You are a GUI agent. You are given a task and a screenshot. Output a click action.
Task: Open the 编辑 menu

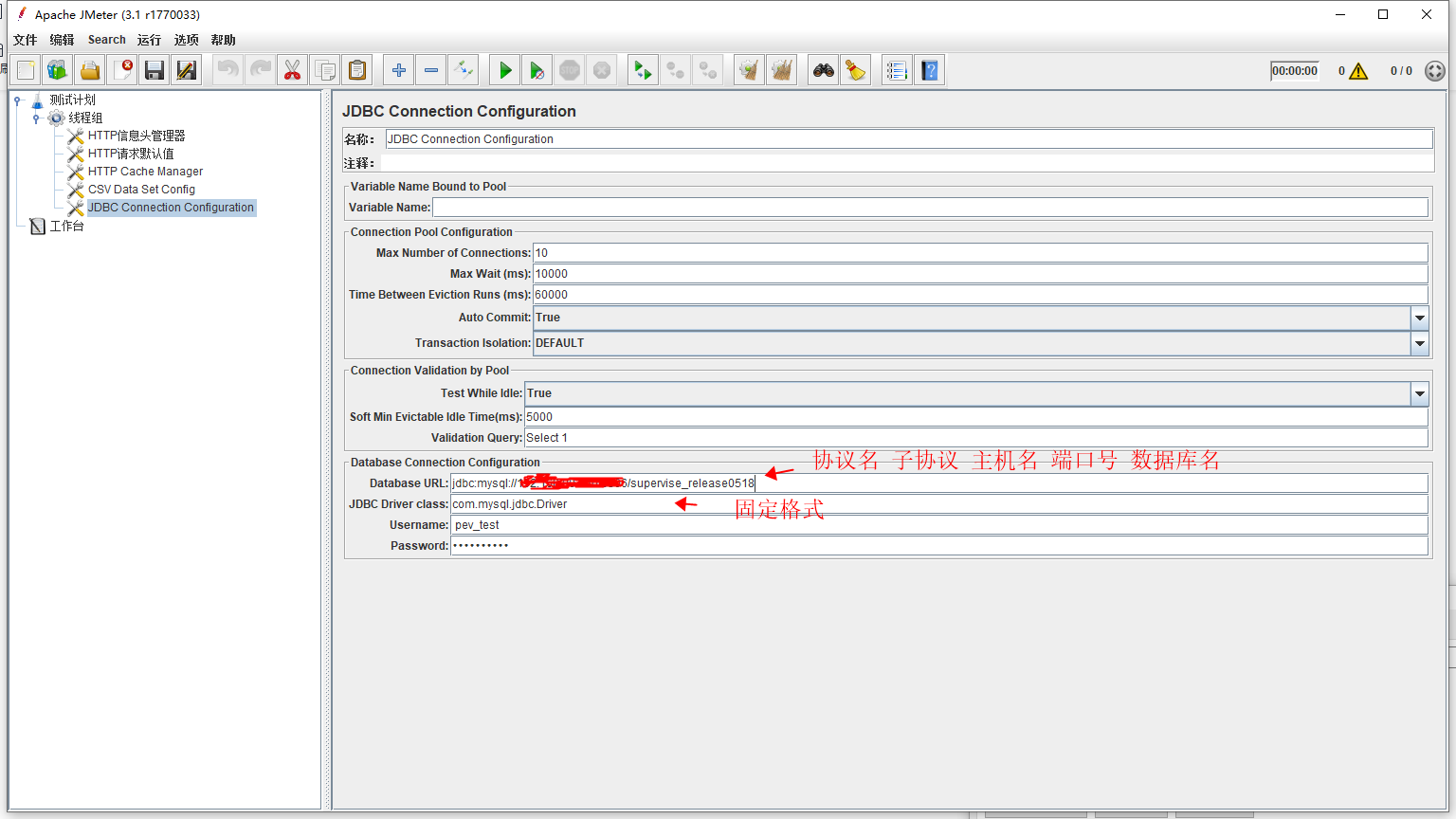pos(62,40)
